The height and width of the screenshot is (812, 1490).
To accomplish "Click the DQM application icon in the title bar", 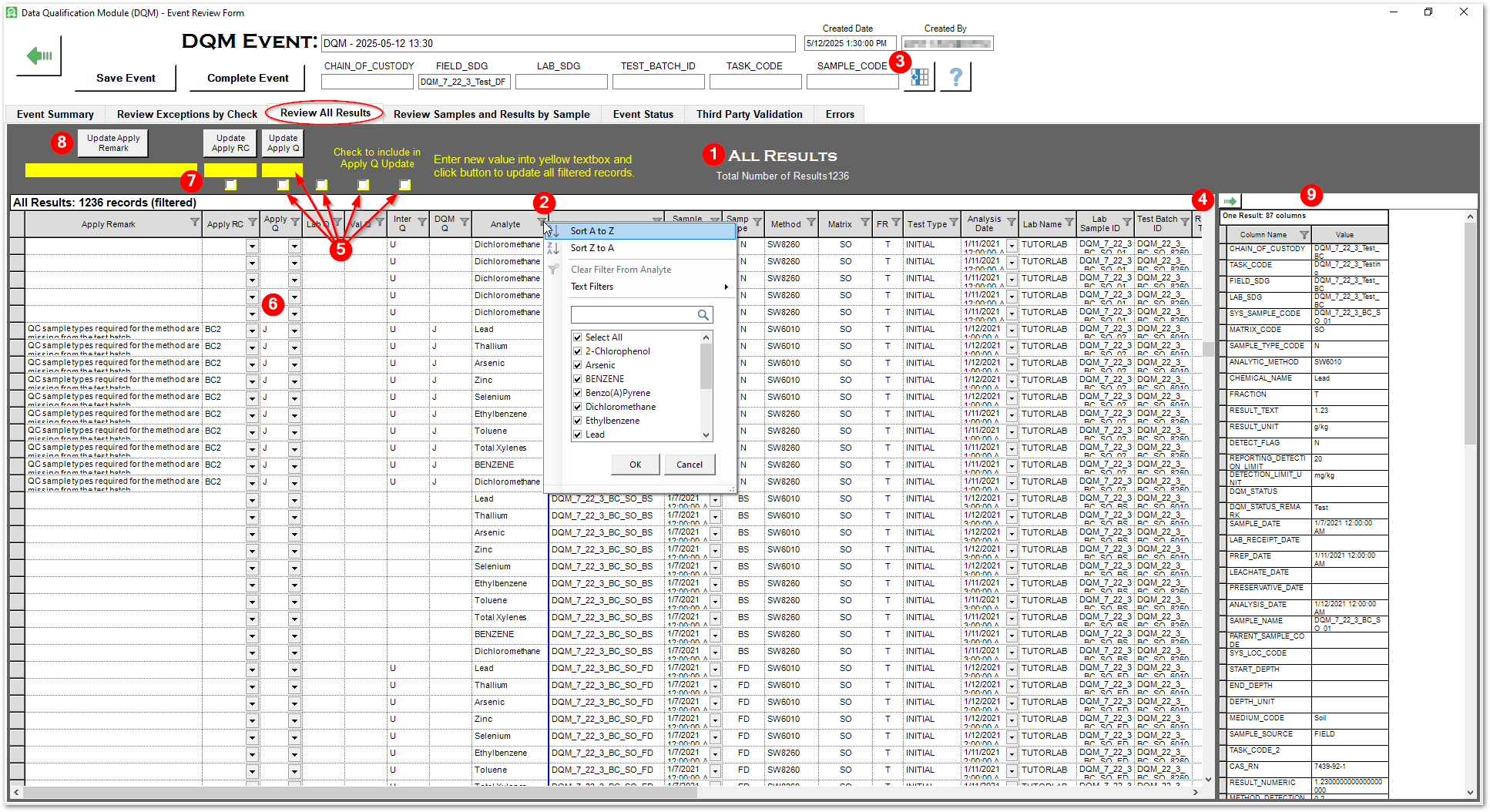I will [11, 12].
